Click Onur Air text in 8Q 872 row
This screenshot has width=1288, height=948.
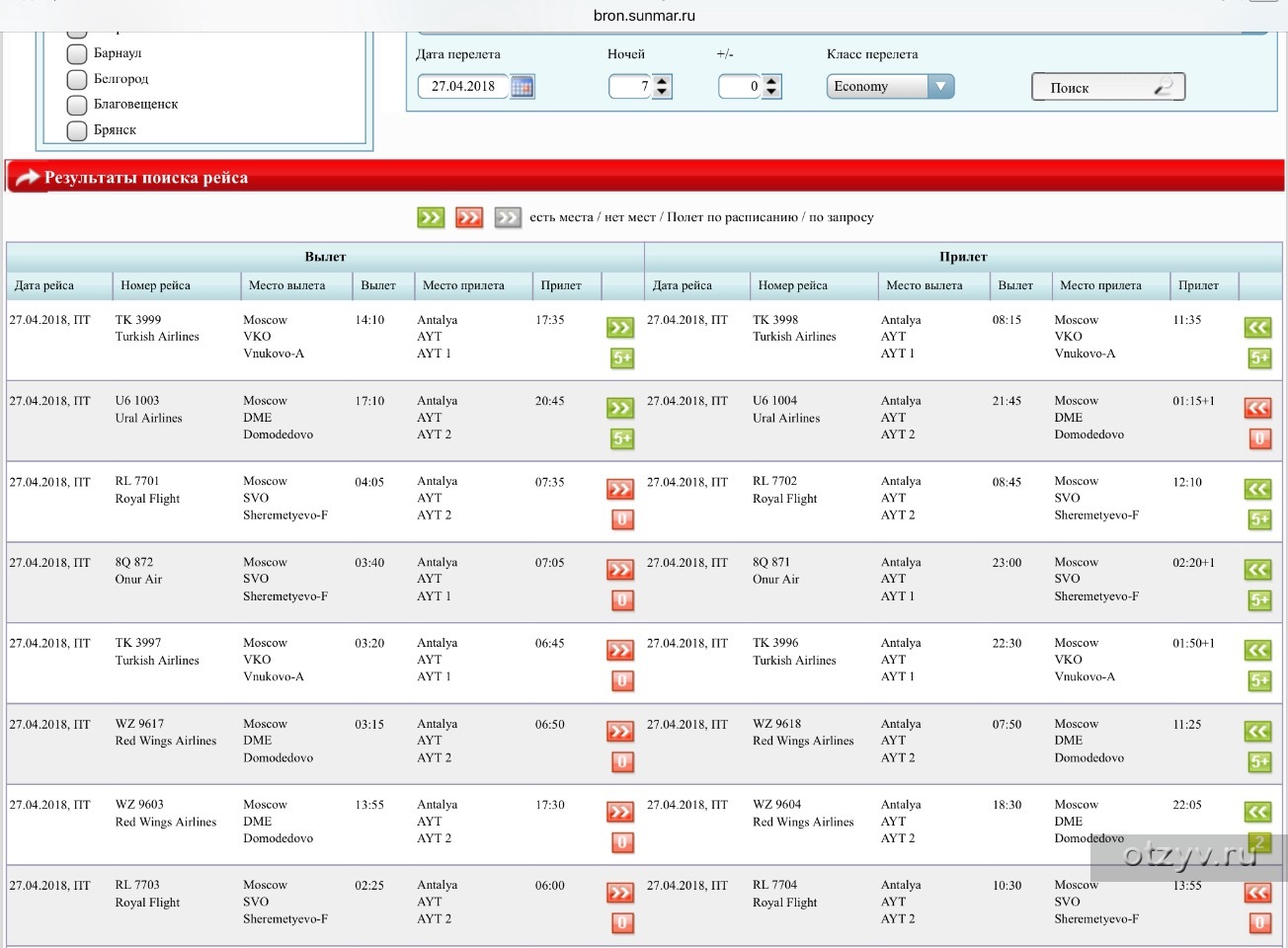(x=138, y=580)
